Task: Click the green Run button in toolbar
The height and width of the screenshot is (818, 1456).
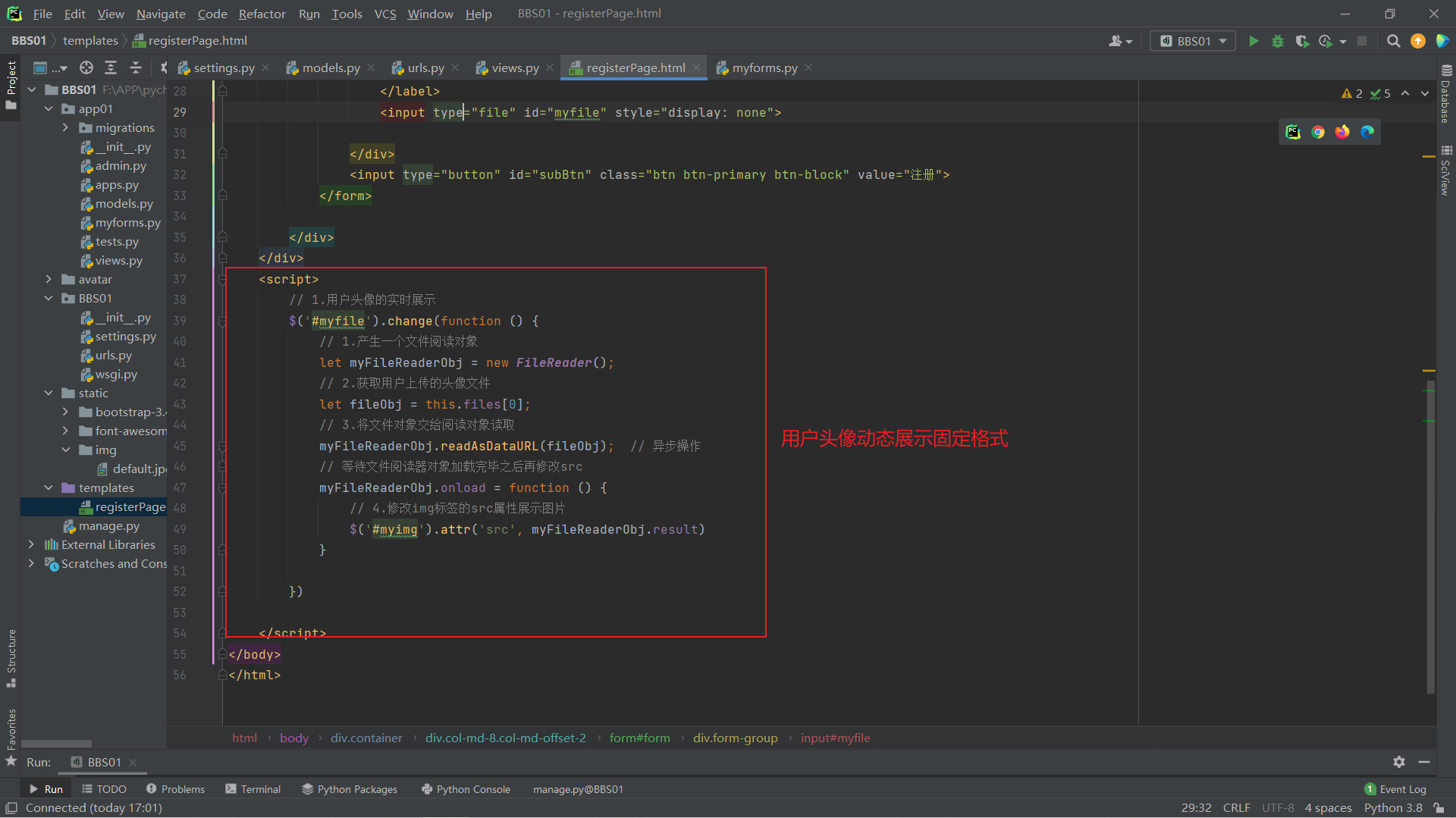Action: (1254, 41)
